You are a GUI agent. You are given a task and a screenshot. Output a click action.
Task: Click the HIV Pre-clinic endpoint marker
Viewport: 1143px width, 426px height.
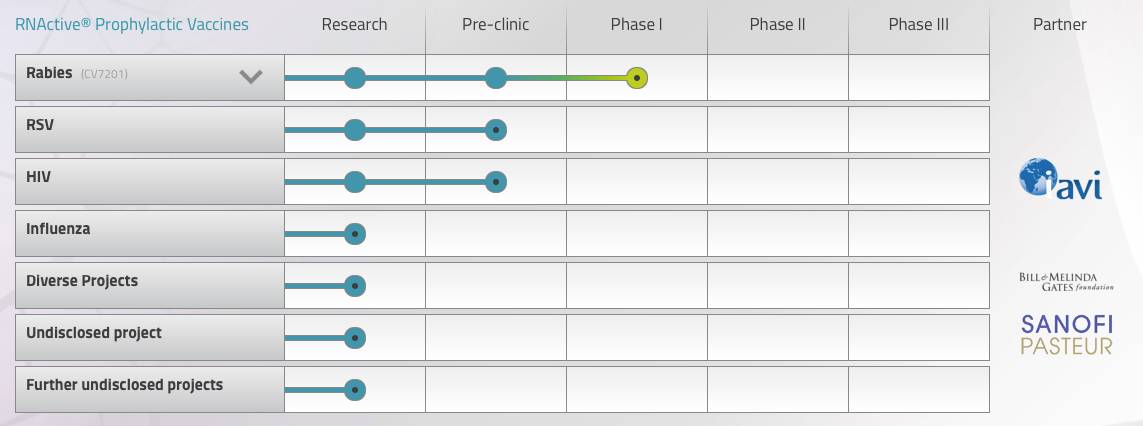[x=496, y=182]
